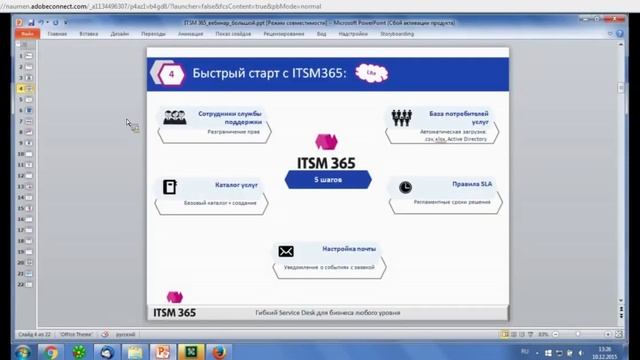Click 'Сотрудники службы поддержки' heading on slide

pos(230,118)
